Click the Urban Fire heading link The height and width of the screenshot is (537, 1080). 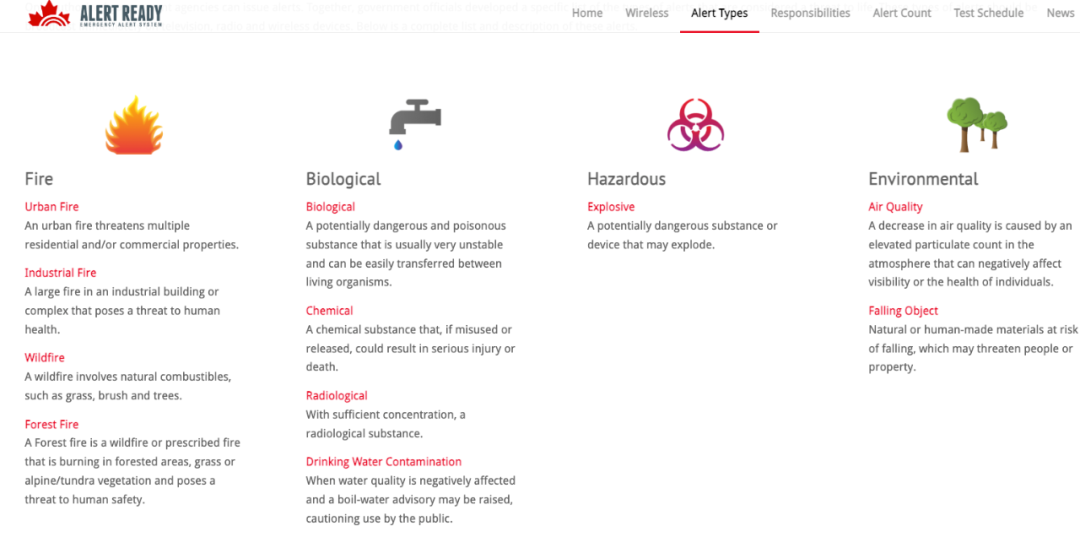(52, 207)
